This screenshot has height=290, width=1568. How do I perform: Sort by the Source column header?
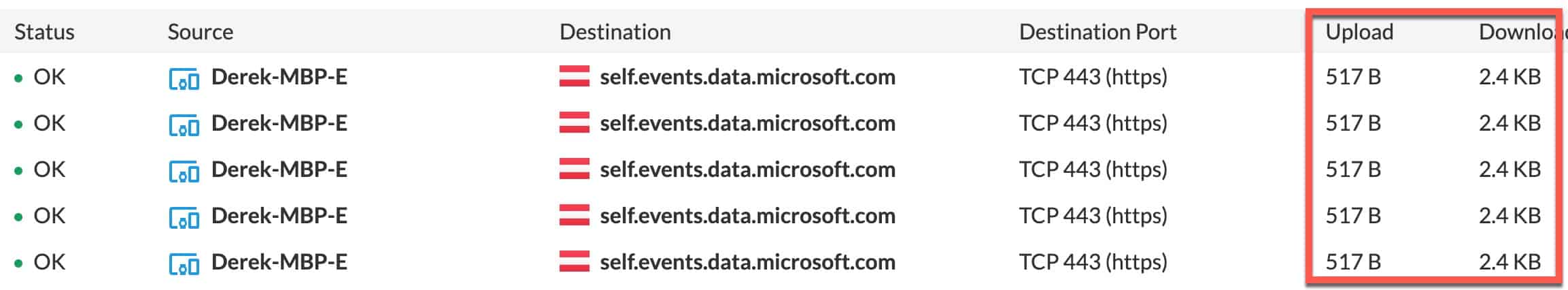[x=201, y=32]
